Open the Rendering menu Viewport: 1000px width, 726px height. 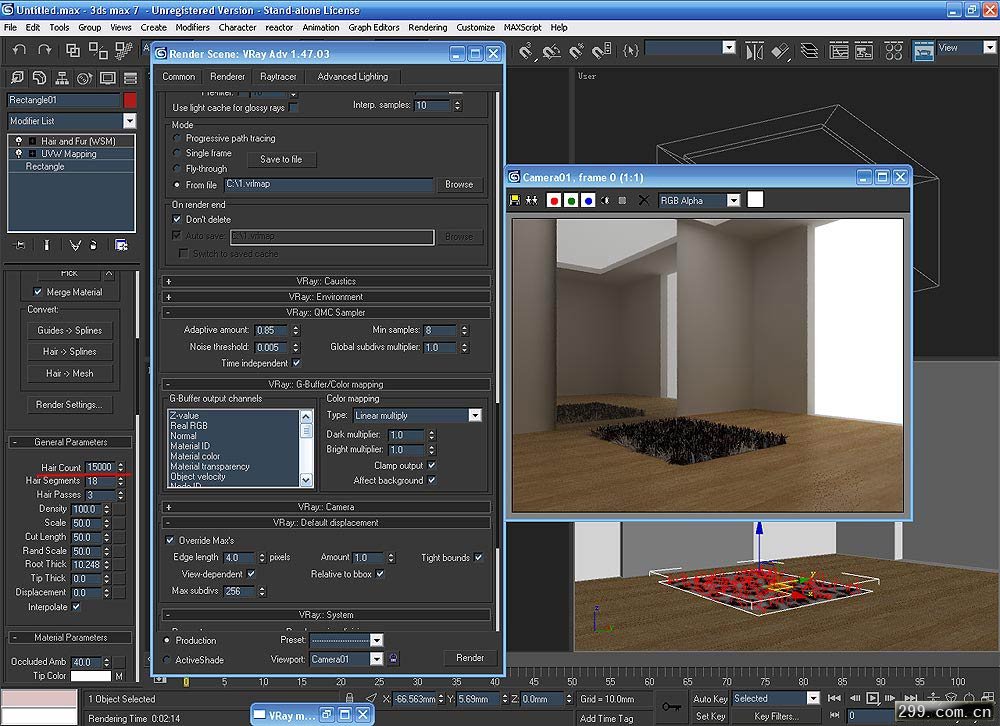[427, 27]
